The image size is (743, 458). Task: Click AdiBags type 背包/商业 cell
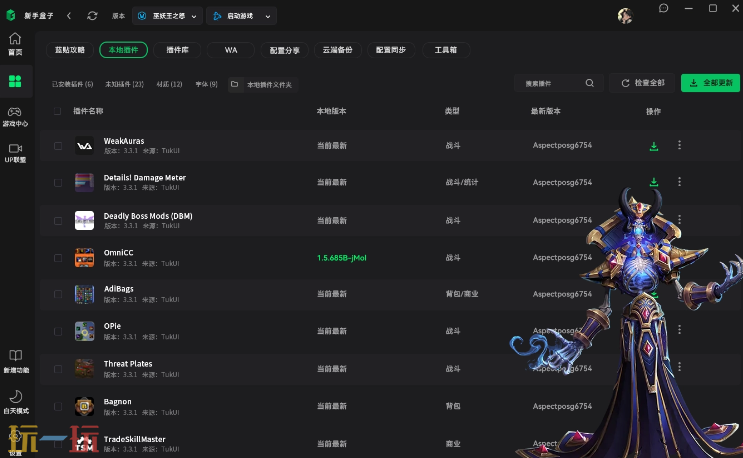(x=462, y=294)
